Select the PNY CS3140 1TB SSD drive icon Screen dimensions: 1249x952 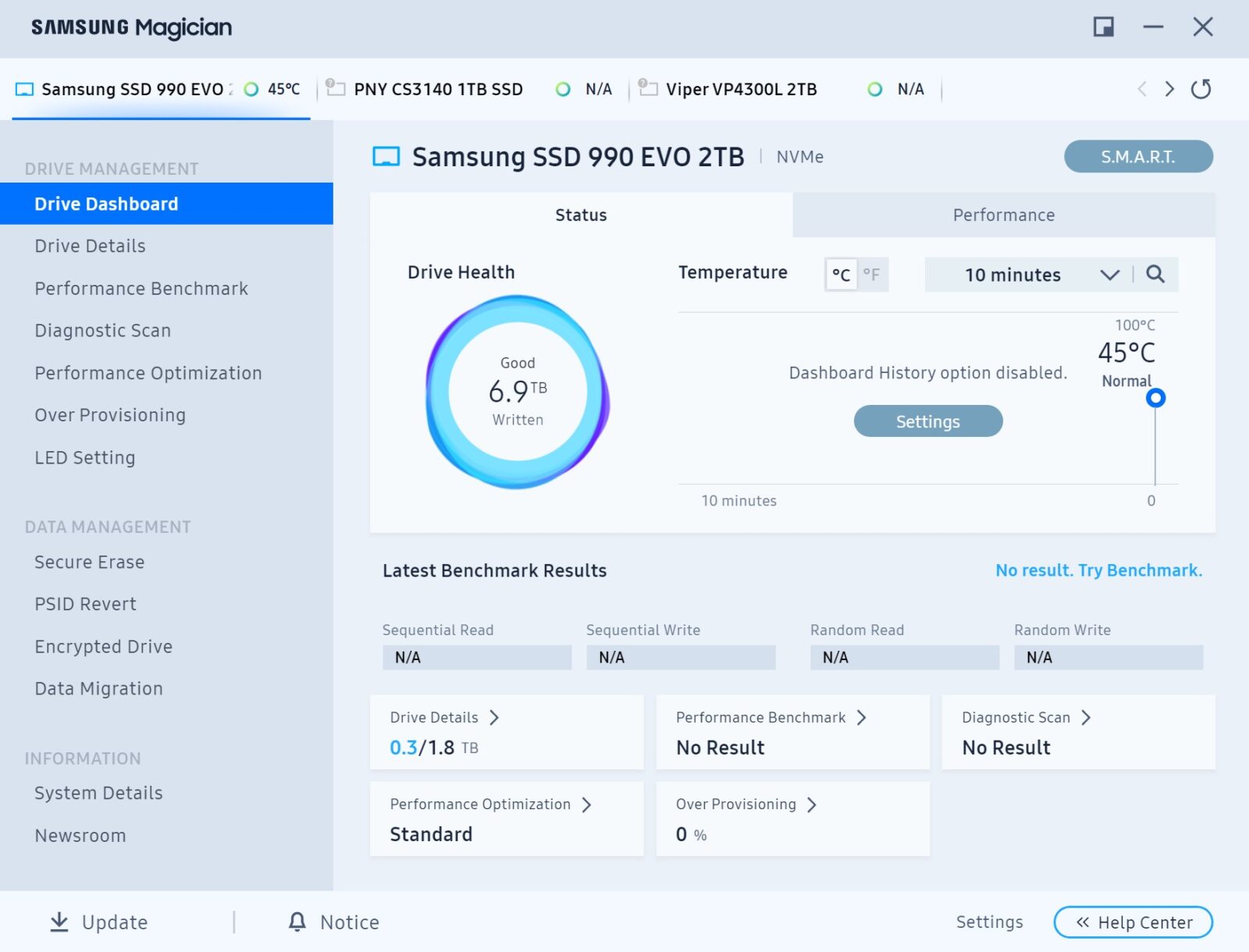[336, 88]
